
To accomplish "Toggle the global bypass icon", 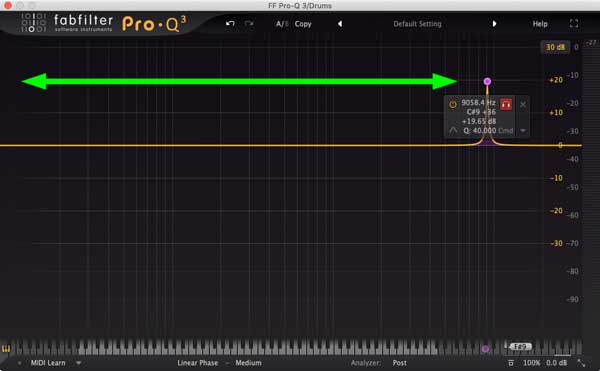I will [x=511, y=363].
